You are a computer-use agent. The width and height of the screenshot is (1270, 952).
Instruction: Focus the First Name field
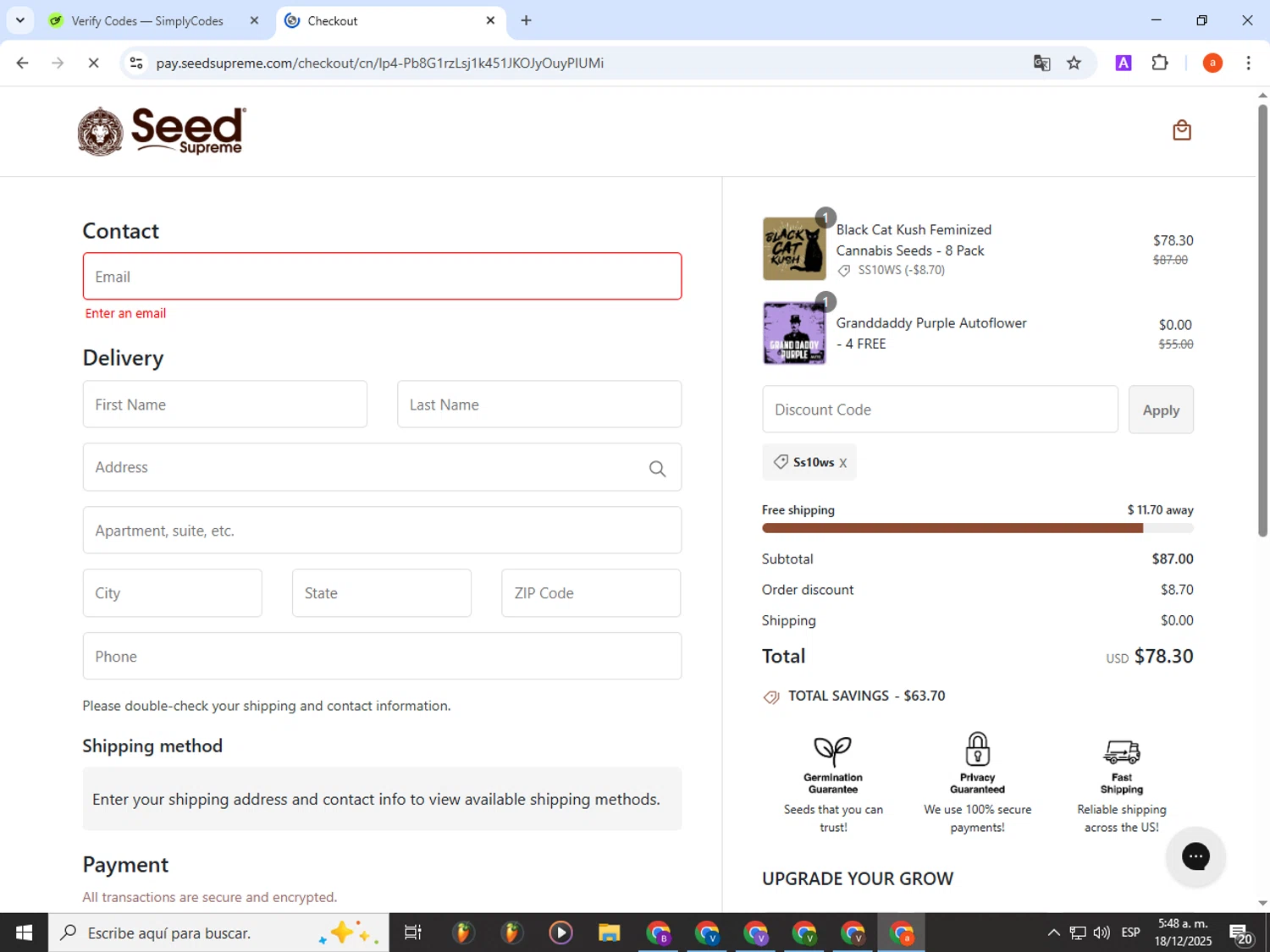pyautogui.click(x=225, y=404)
